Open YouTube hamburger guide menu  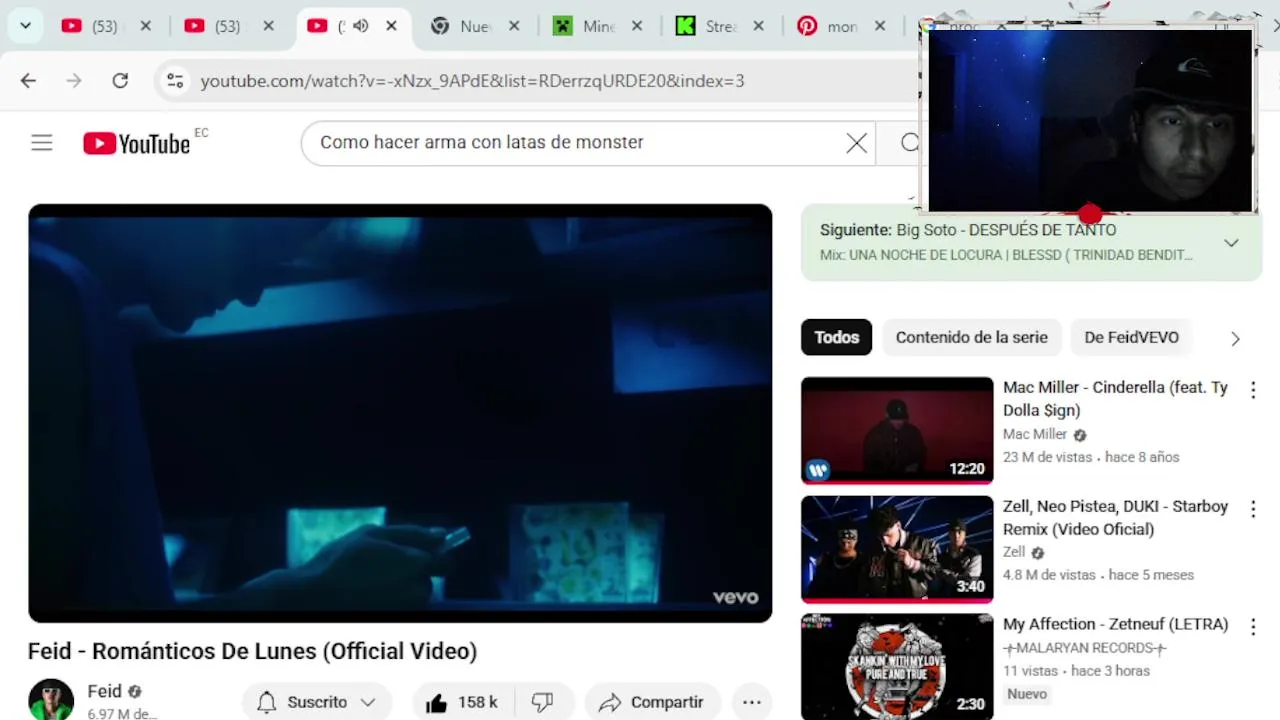point(41,143)
